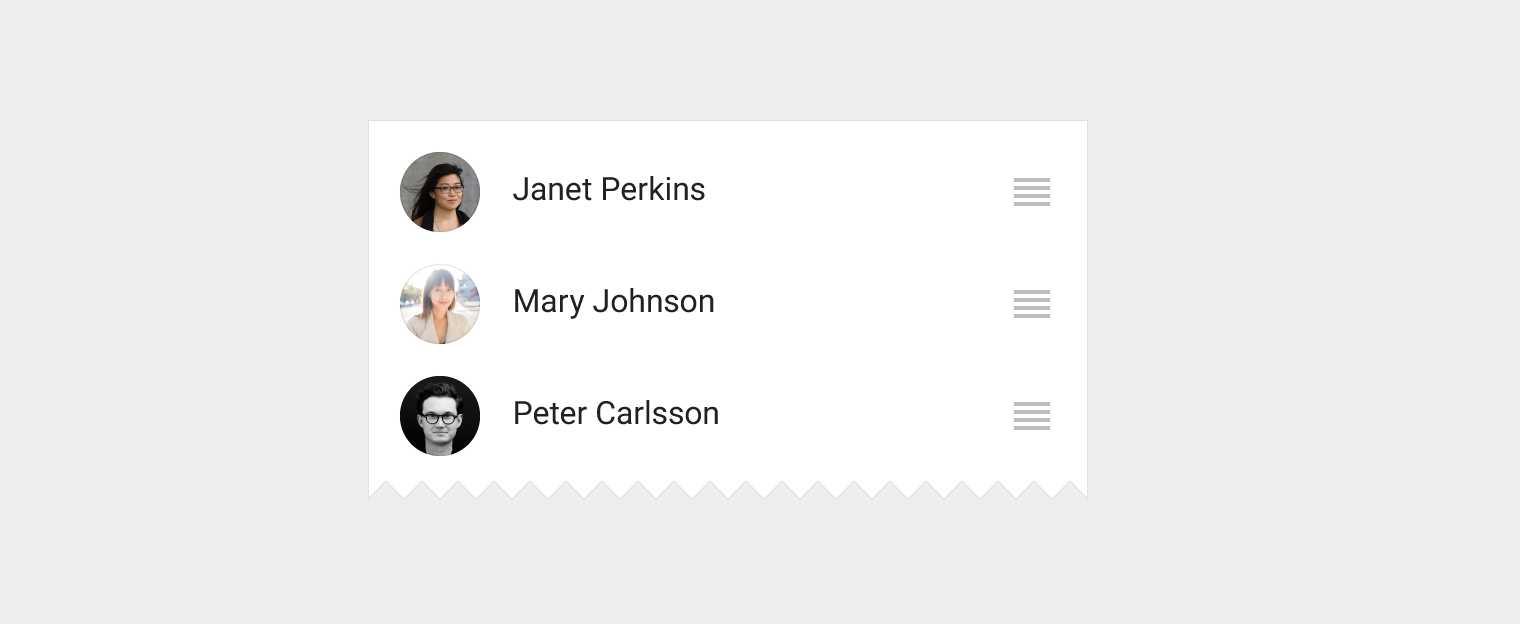
Task: Click the Janet Perkins name label
Action: point(608,190)
